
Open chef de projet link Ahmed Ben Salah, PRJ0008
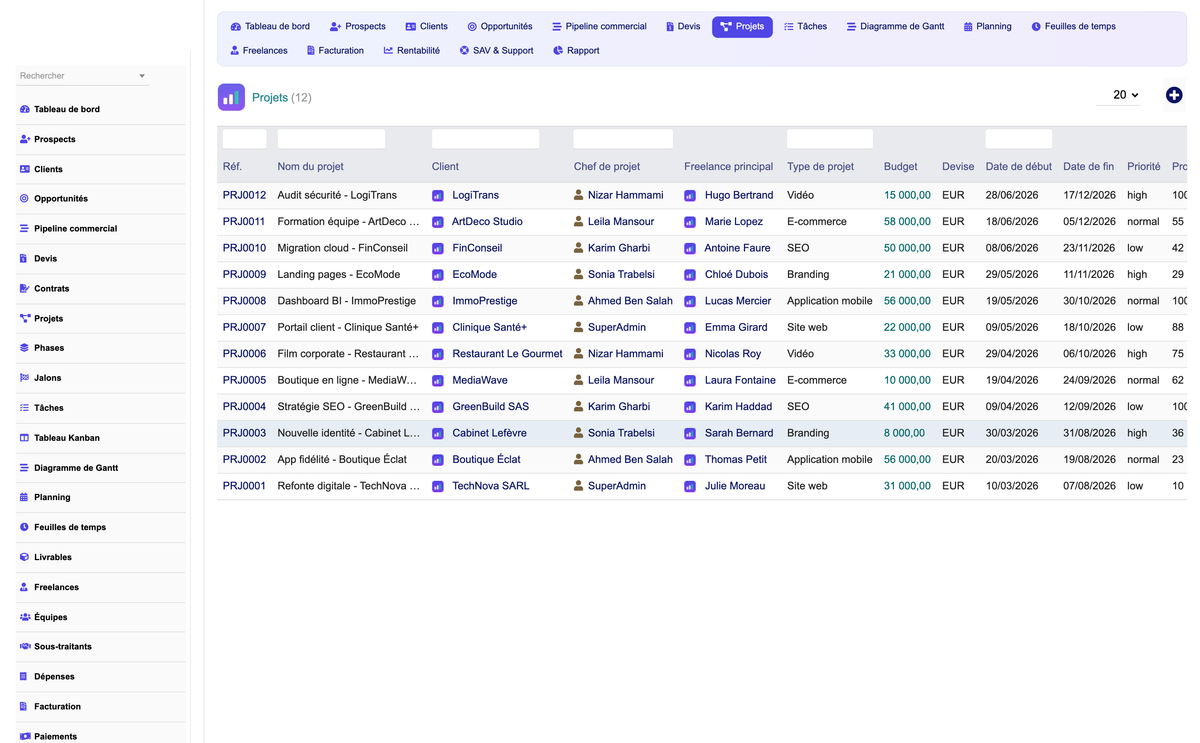[630, 301]
